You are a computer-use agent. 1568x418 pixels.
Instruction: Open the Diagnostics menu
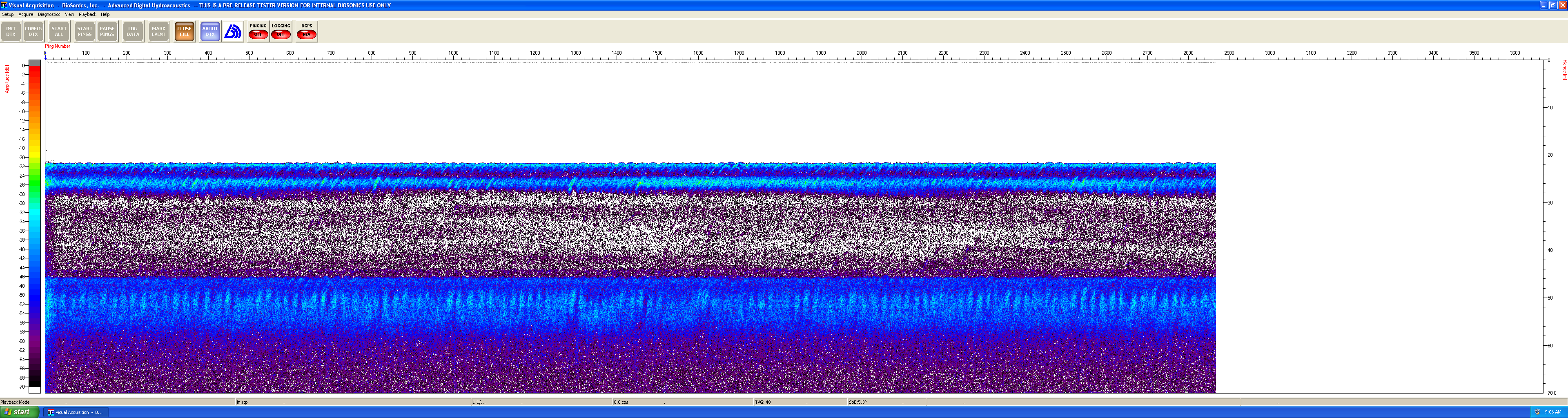pyautogui.click(x=49, y=15)
